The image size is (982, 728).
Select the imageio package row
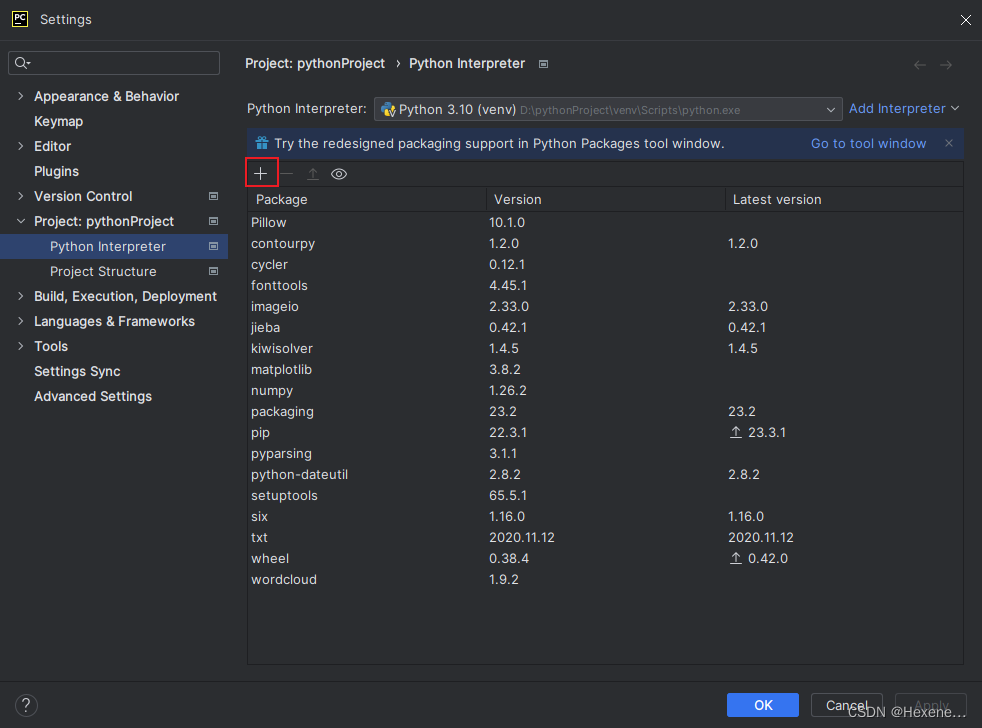(x=606, y=306)
